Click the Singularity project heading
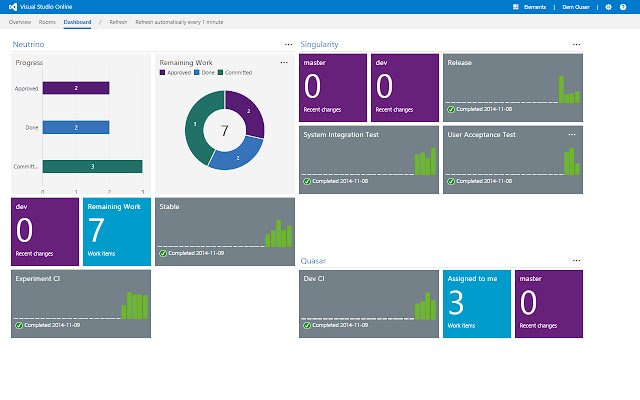Image resolution: width=640 pixels, height=400 pixels. 319,44
